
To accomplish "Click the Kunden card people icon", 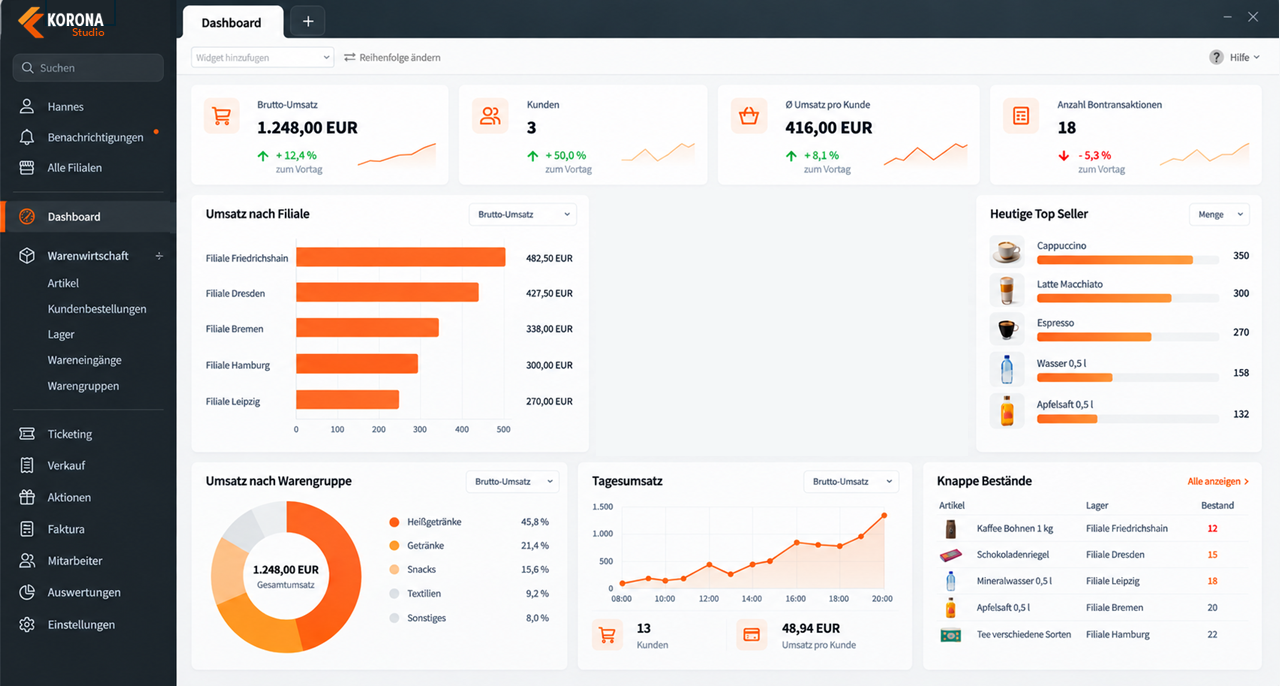I will [490, 116].
